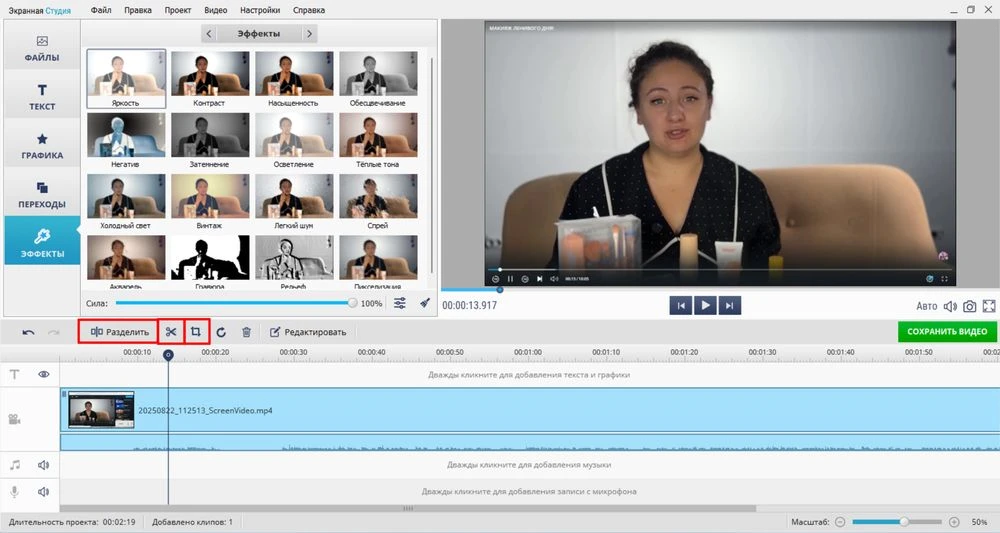This screenshot has width=1000, height=533.
Task: Open effect settings sliders icon
Action: pos(400,303)
